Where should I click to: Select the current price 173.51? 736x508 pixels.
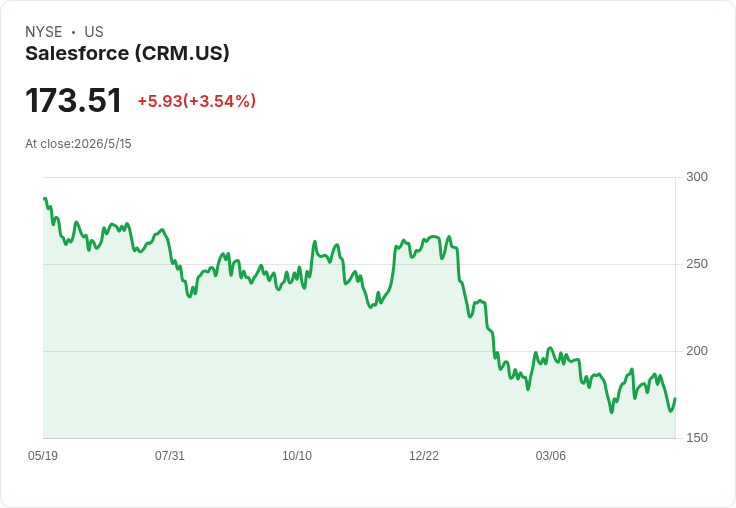(x=73, y=100)
